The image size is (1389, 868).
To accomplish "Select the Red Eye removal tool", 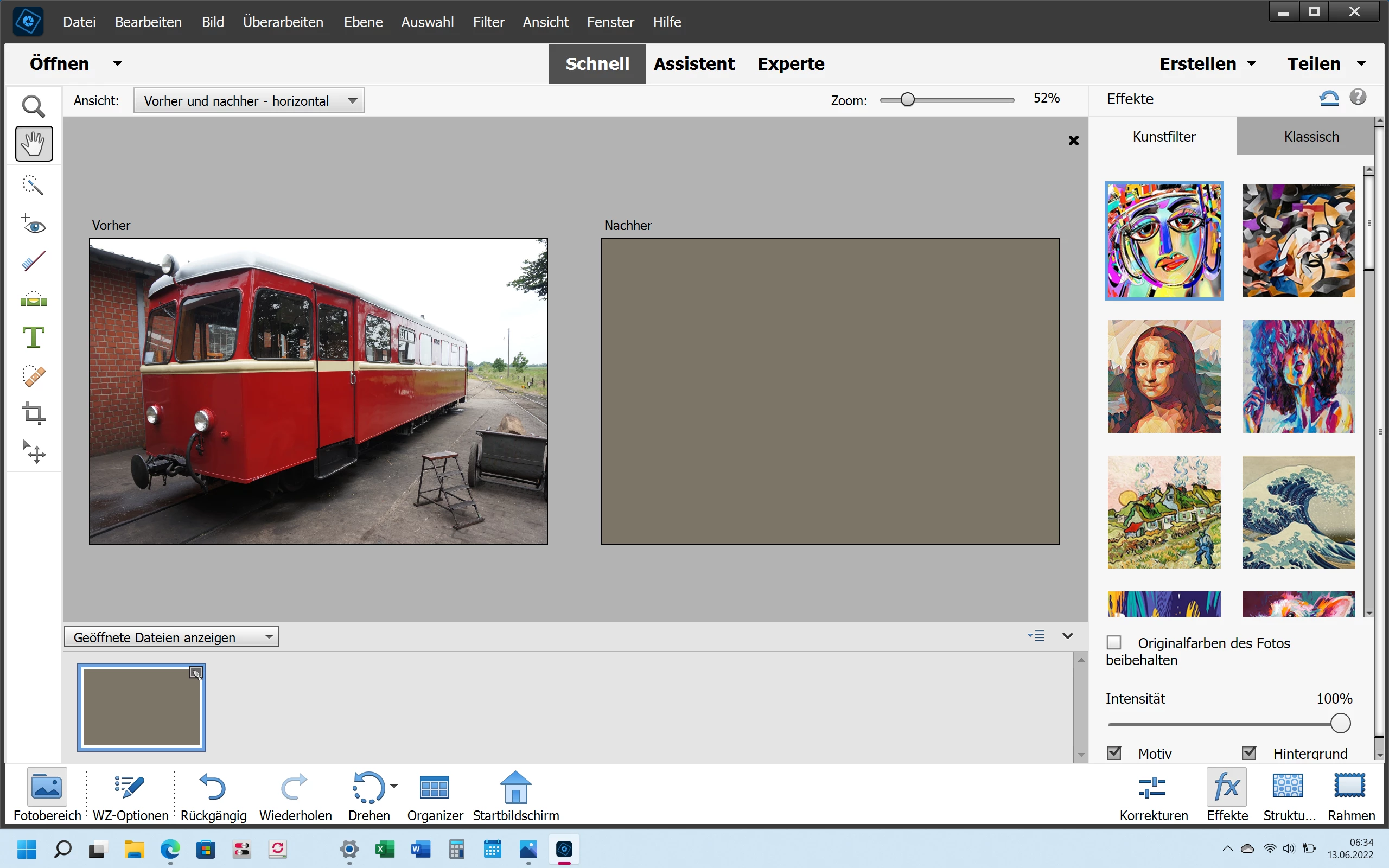I will pyautogui.click(x=33, y=224).
